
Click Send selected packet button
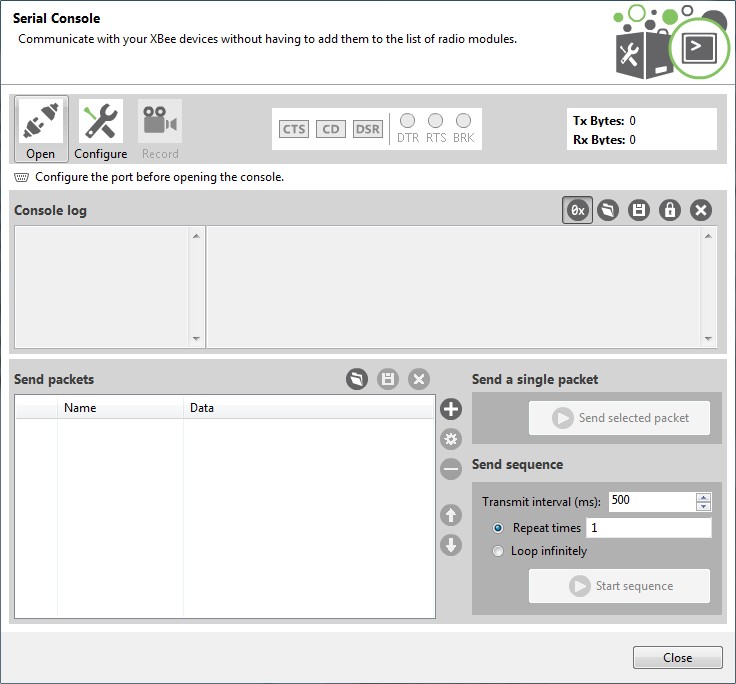pyautogui.click(x=619, y=418)
